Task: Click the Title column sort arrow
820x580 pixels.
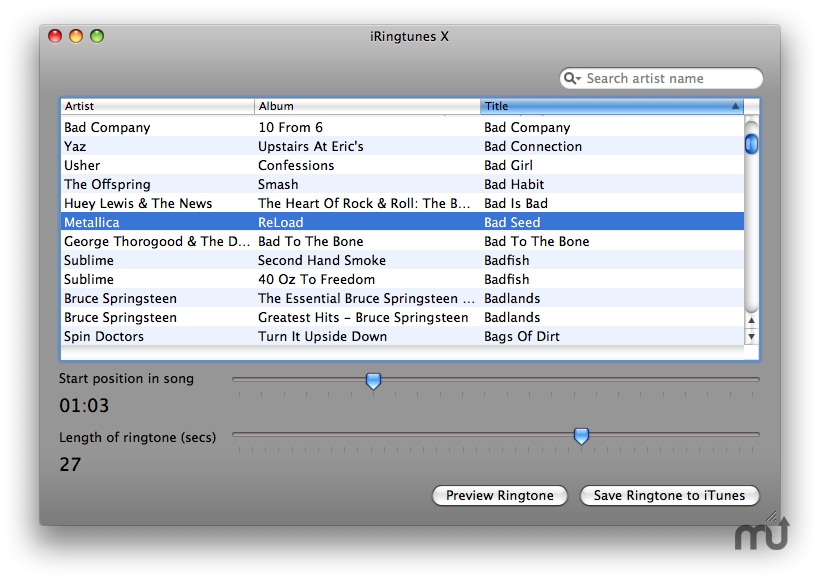Action: [736, 106]
